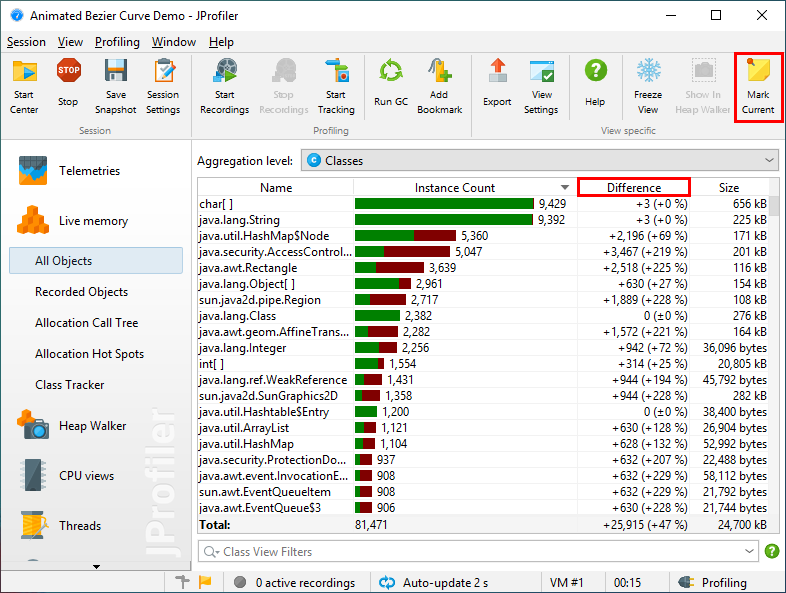This screenshot has width=786, height=593.
Task: Open Session Settings
Action: 163,87
